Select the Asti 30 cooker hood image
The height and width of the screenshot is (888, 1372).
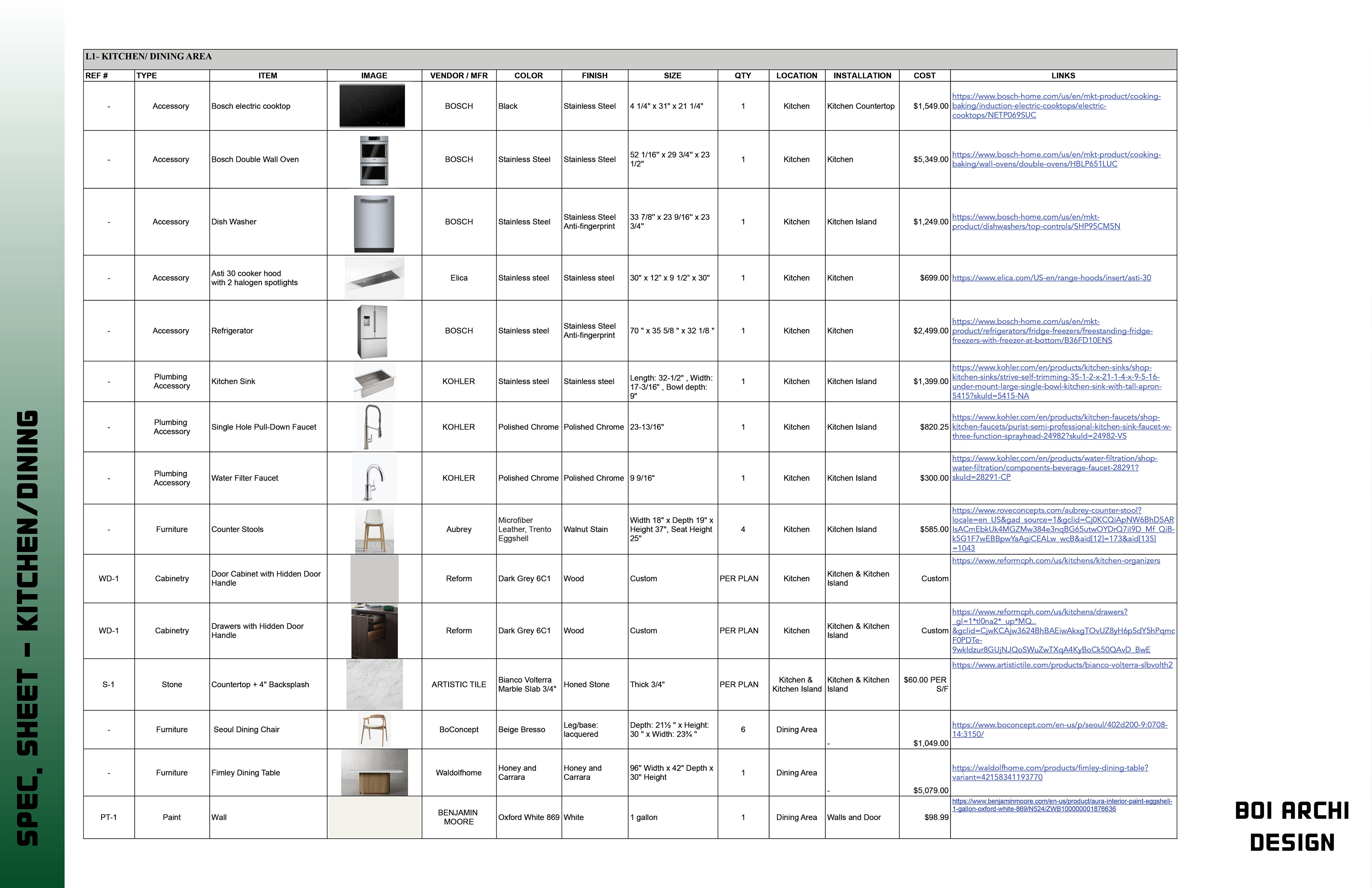click(374, 278)
